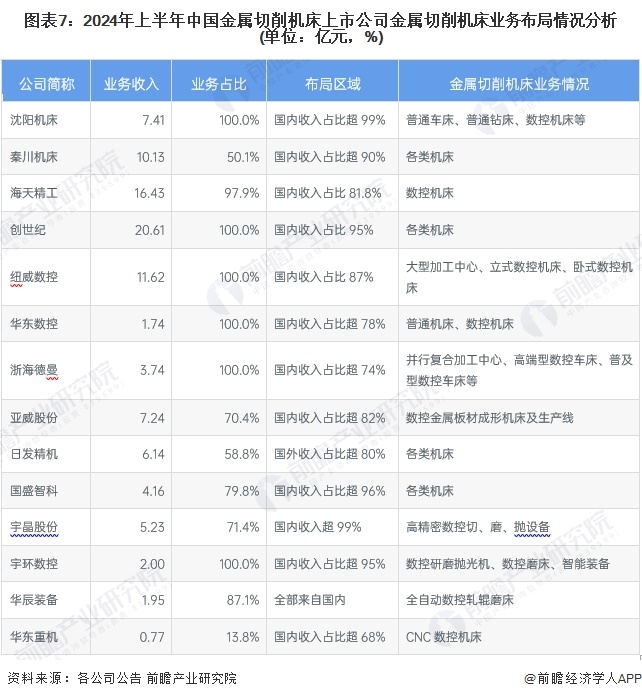642x699 pixels.
Task: Click revenue value 2.00
Action: click(152, 564)
